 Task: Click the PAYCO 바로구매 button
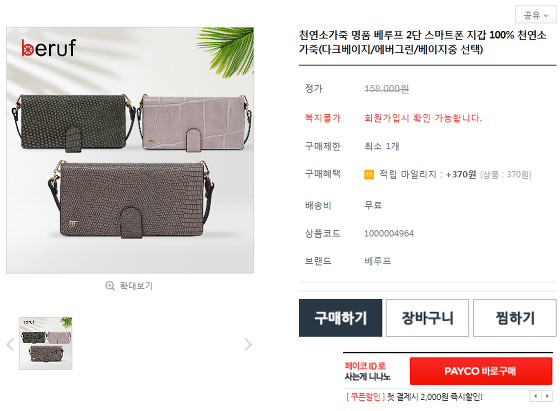point(481,371)
